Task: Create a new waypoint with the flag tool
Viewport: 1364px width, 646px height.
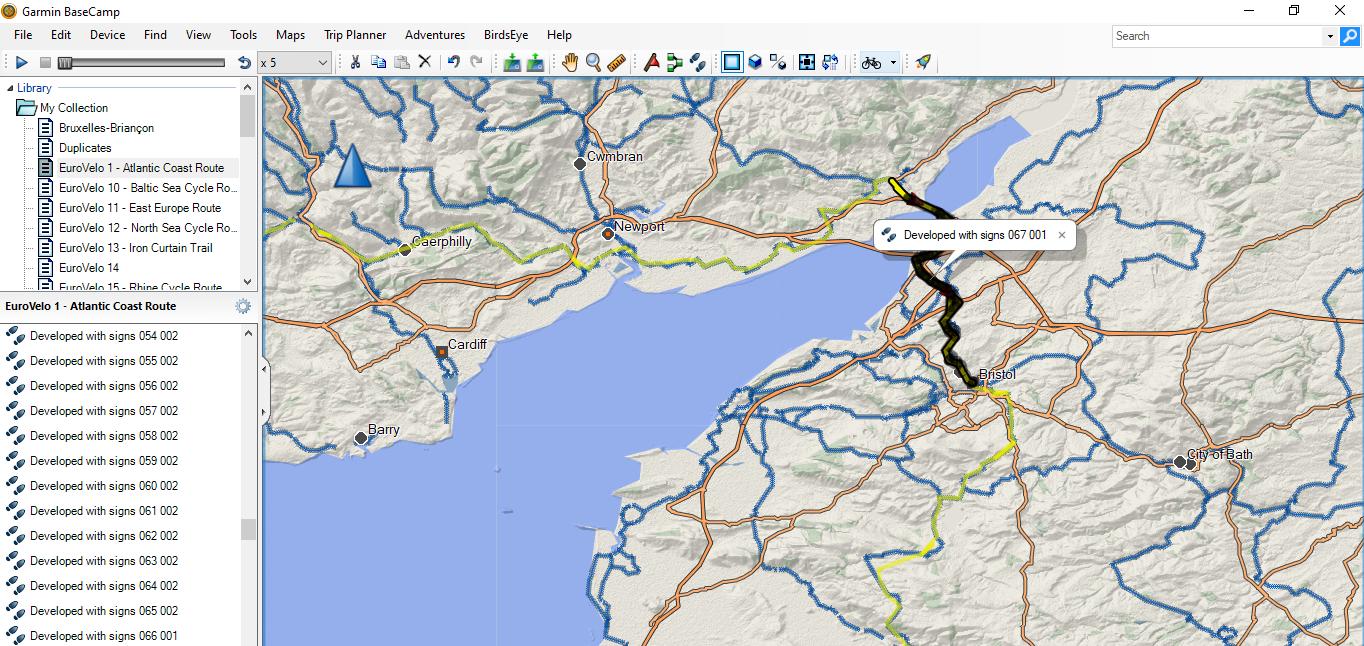Action: click(651, 62)
